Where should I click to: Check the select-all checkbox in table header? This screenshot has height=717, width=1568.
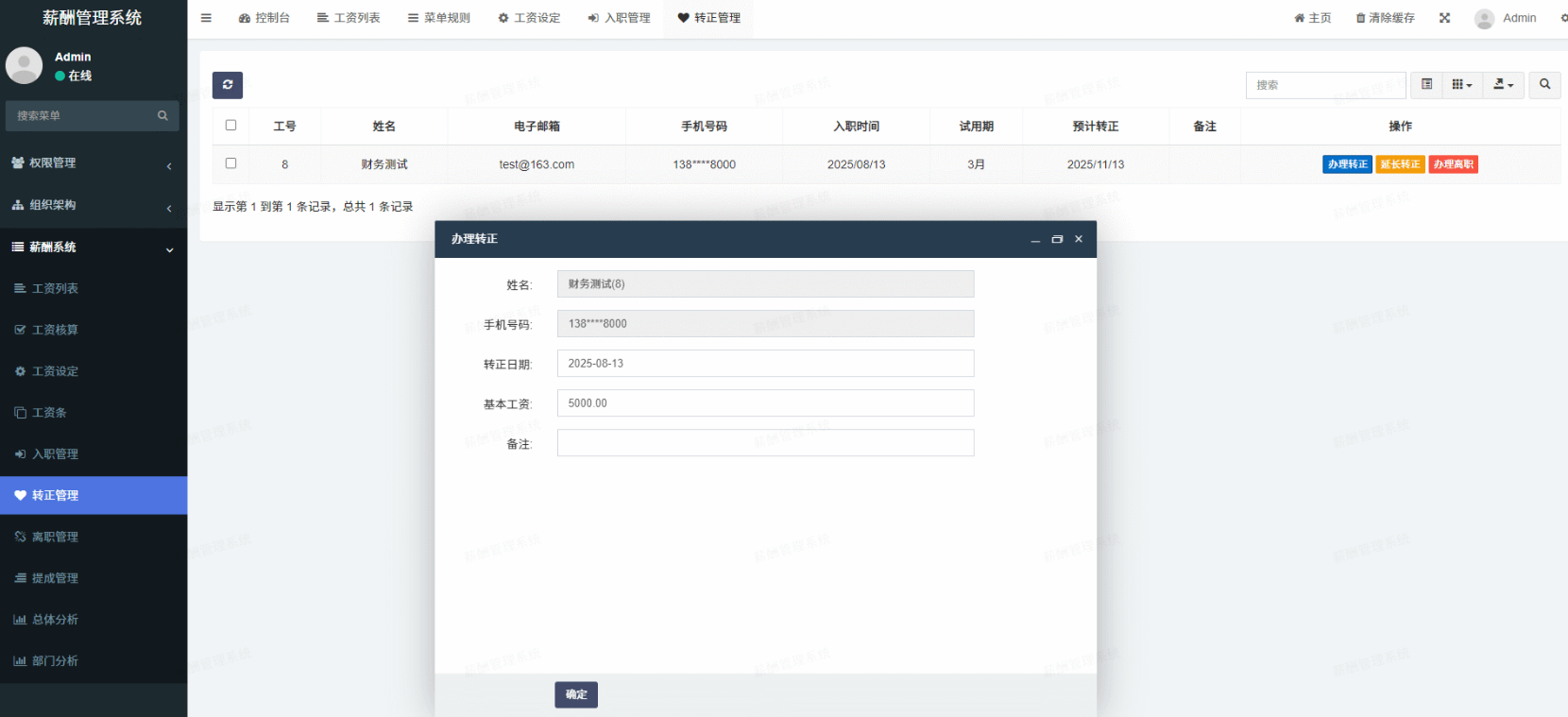pyautogui.click(x=230, y=126)
